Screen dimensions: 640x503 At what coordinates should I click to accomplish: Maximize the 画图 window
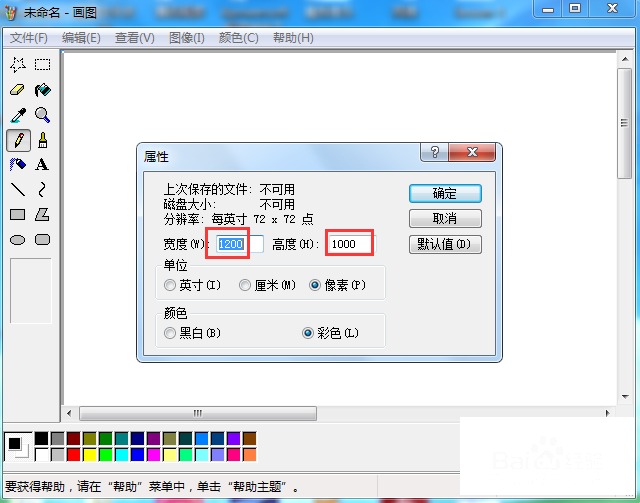[575, 9]
